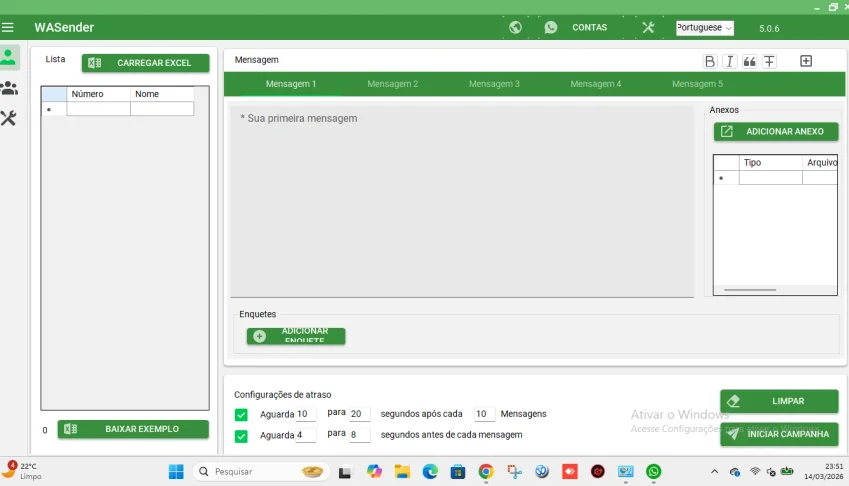Click the Nome column header

162,94
